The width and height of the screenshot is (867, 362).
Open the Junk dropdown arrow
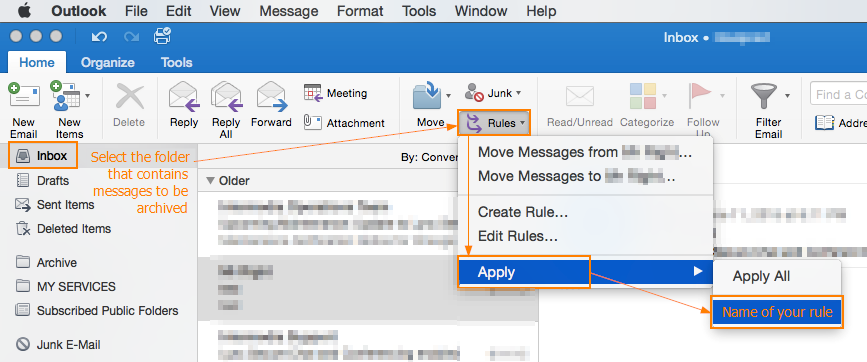click(x=518, y=93)
